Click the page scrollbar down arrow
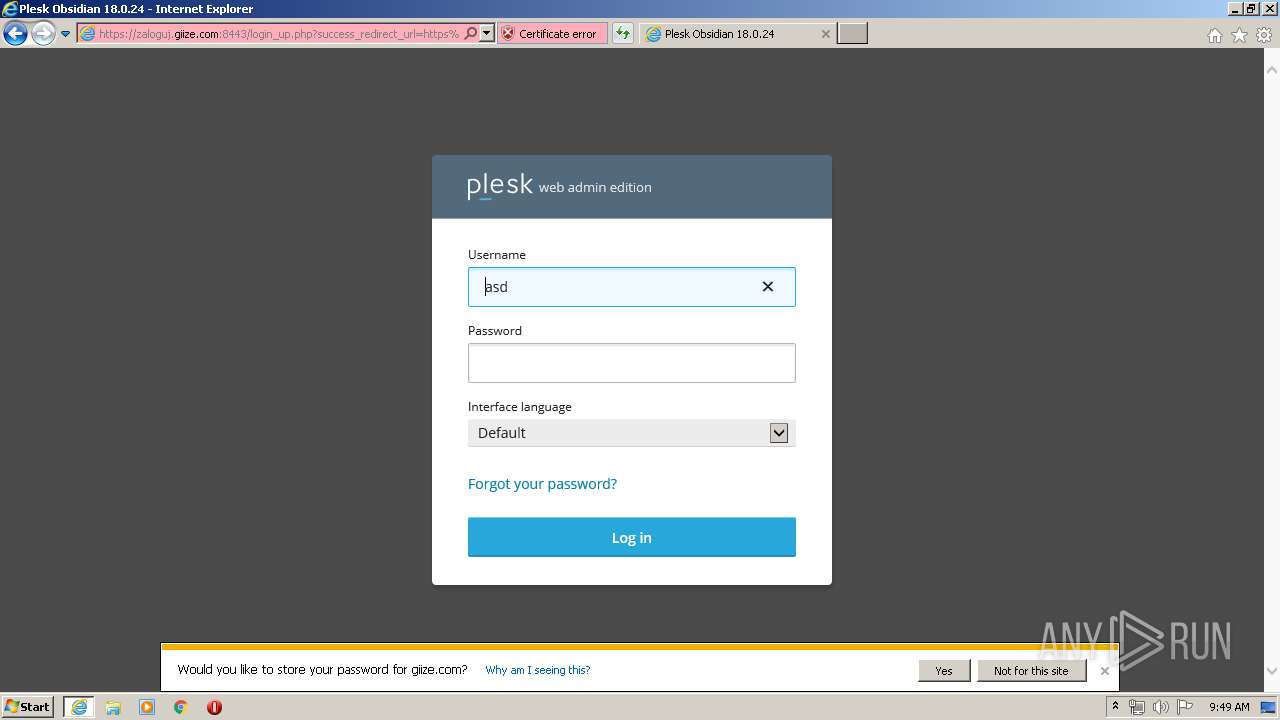The width and height of the screenshot is (1280, 720). [1272, 672]
